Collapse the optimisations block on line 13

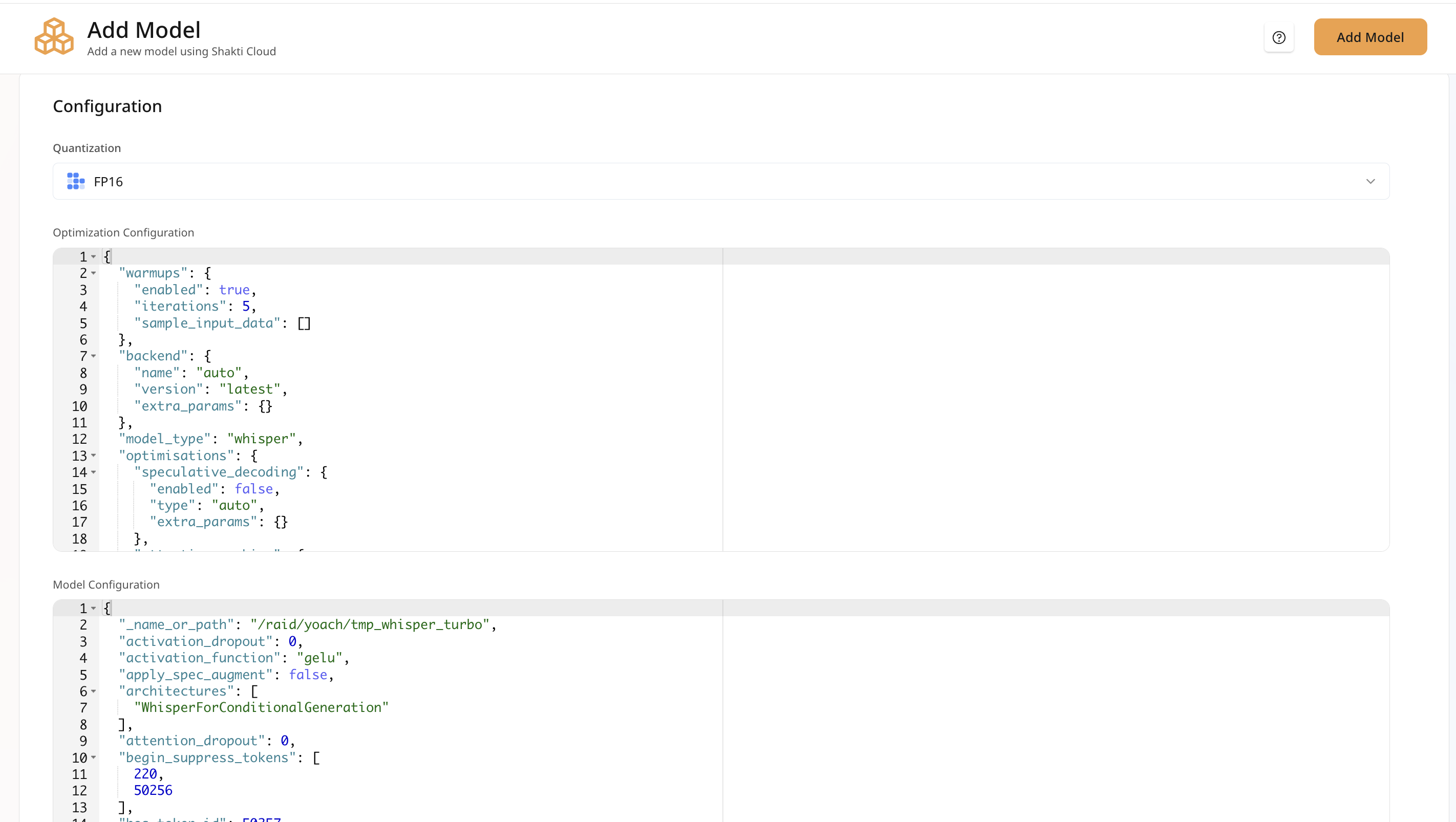coord(93,456)
